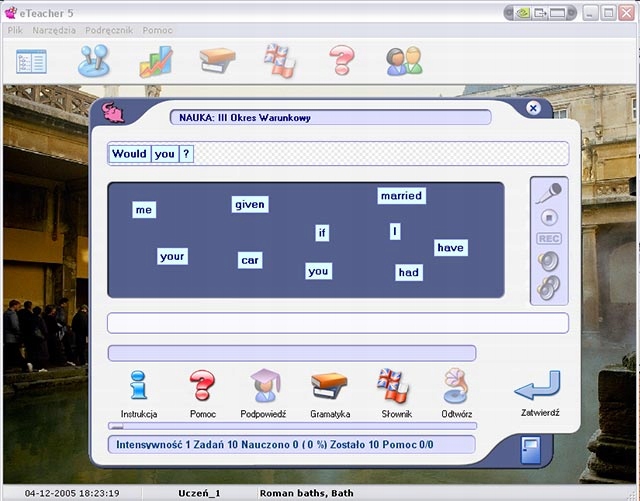Select the word tile "married"
The width and height of the screenshot is (640, 501).
point(401,196)
